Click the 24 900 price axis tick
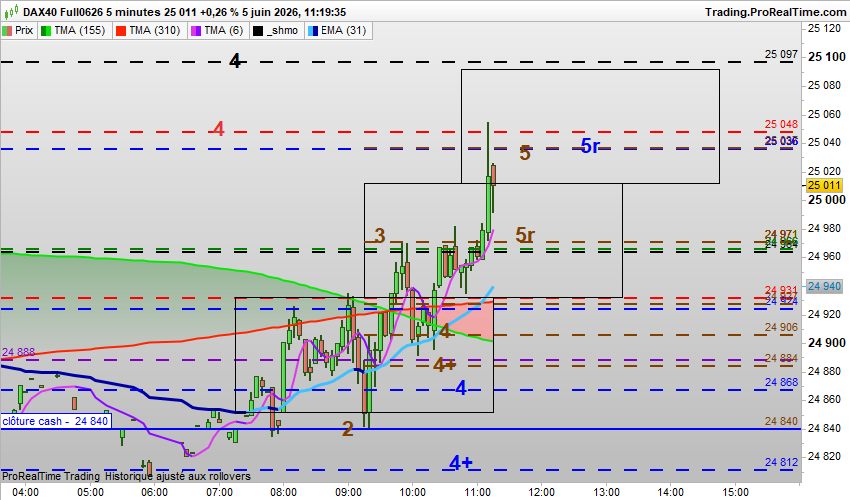Image resolution: width=850 pixels, height=500 pixels. 826,343
